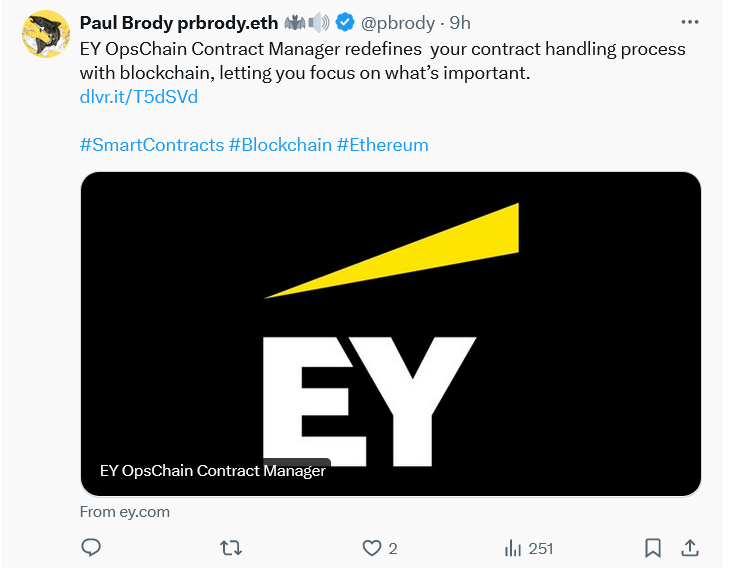The image size is (746, 568).
Task: Click the blue verified badge
Action: tap(346, 23)
